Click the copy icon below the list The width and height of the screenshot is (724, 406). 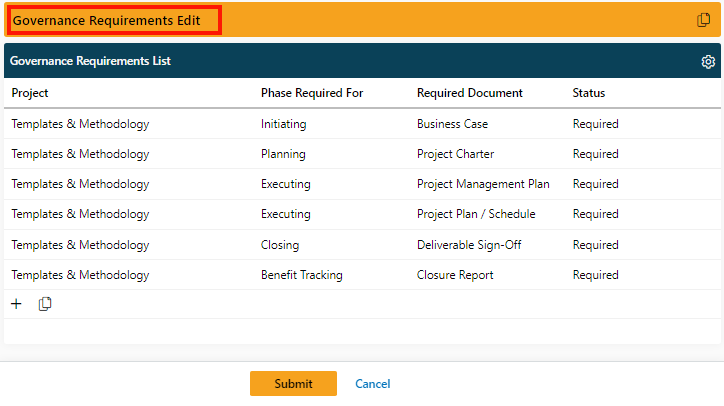[x=45, y=304]
